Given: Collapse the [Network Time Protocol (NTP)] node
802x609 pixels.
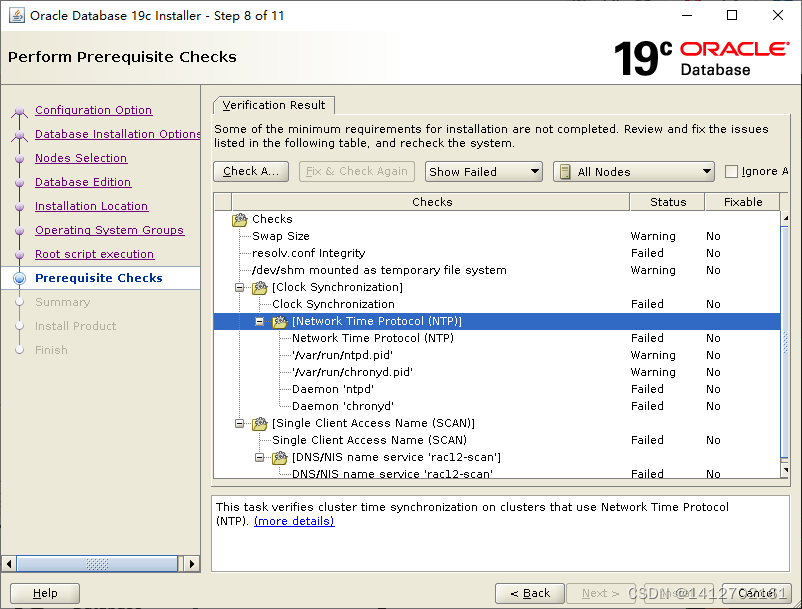Looking at the screenshot, I should (259, 322).
